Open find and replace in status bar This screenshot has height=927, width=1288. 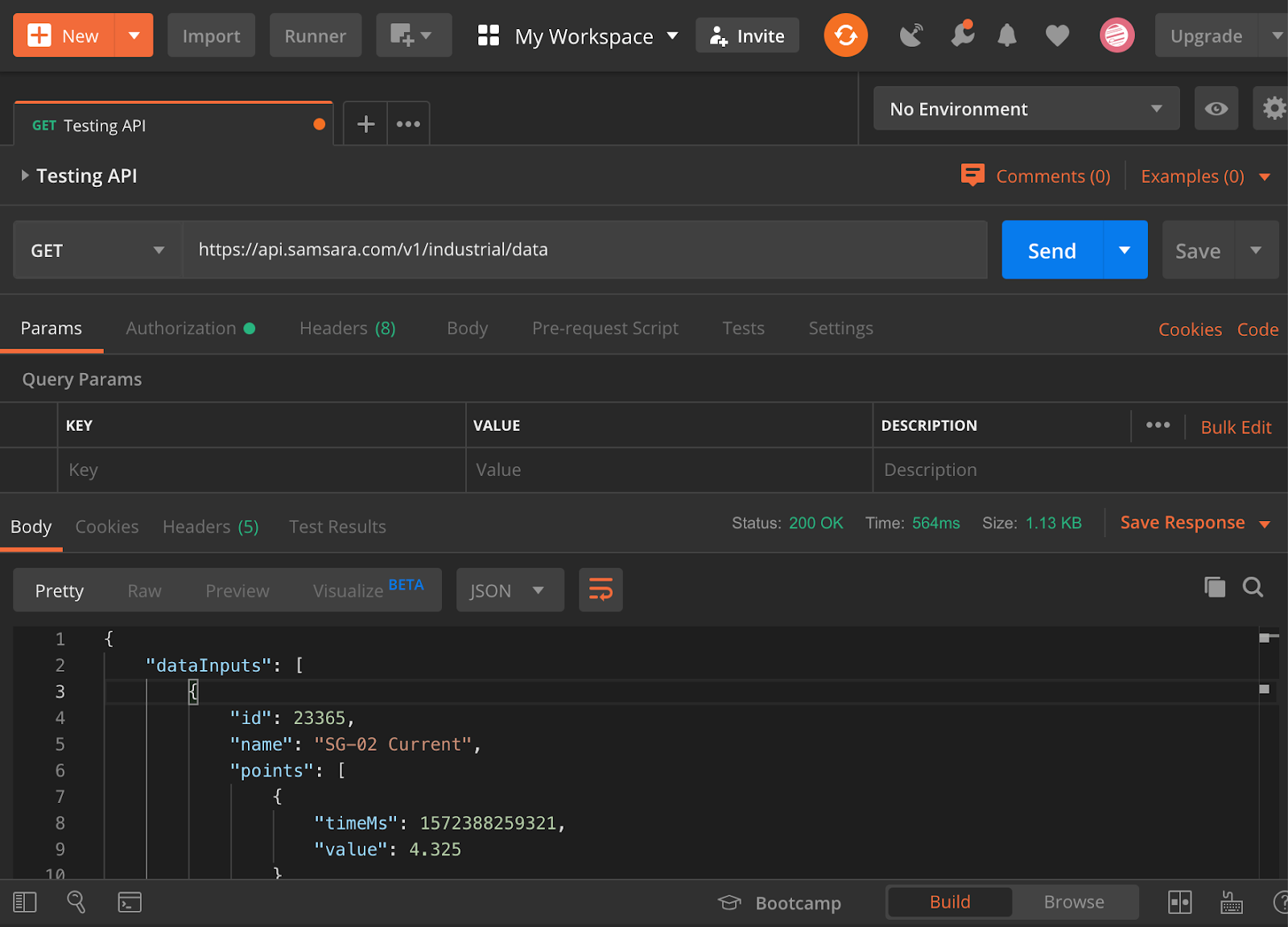76,902
